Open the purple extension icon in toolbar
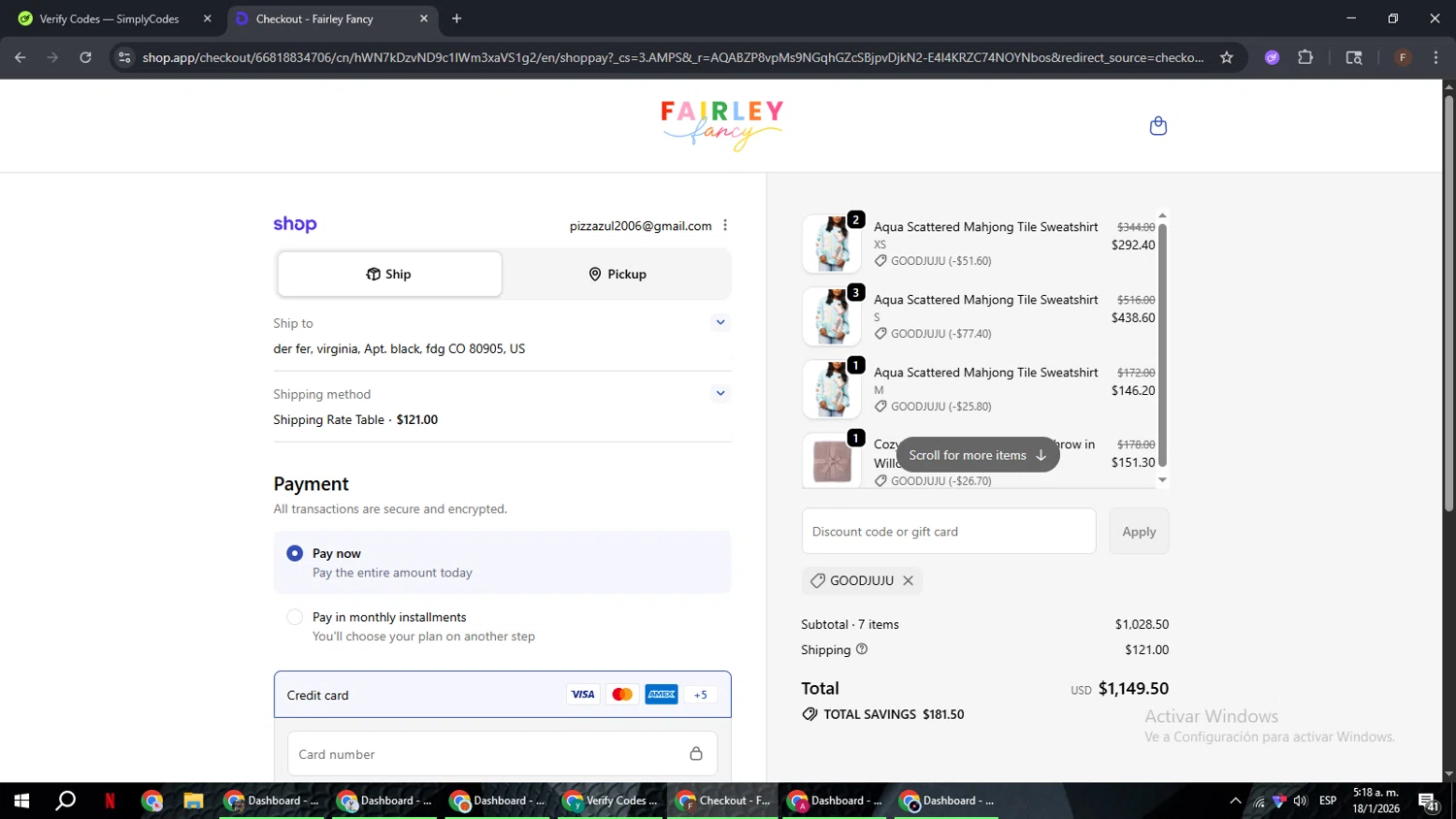The image size is (1456, 819). click(1273, 57)
